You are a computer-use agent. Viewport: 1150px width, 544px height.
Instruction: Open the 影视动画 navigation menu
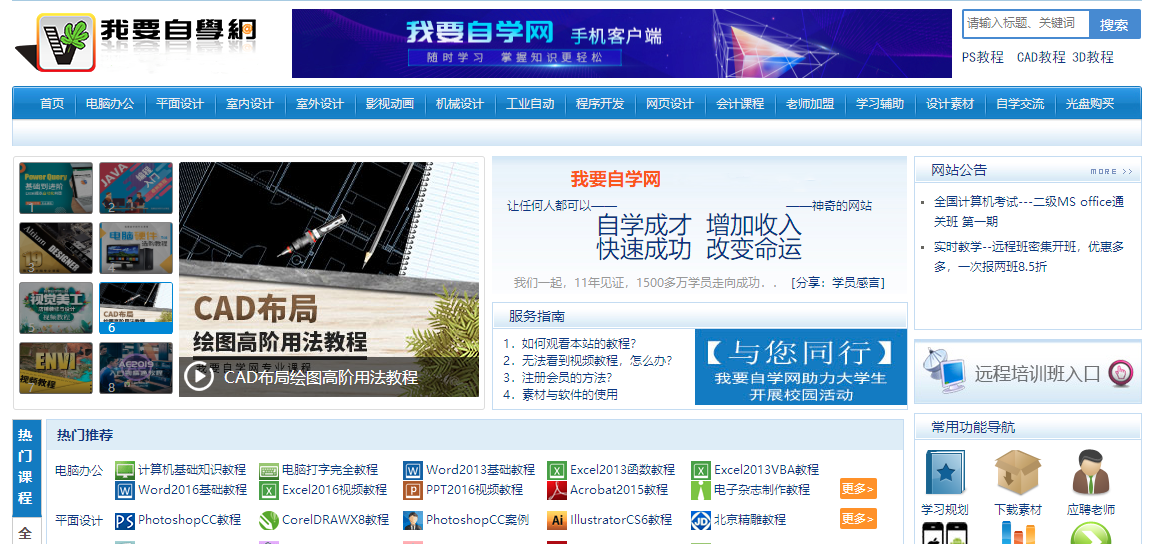pos(390,103)
